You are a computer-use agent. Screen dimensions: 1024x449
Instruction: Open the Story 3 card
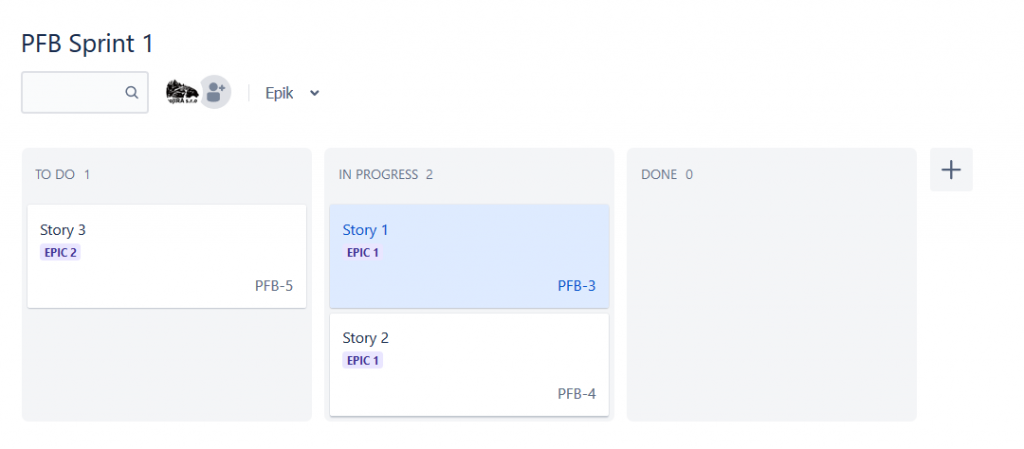tap(167, 256)
